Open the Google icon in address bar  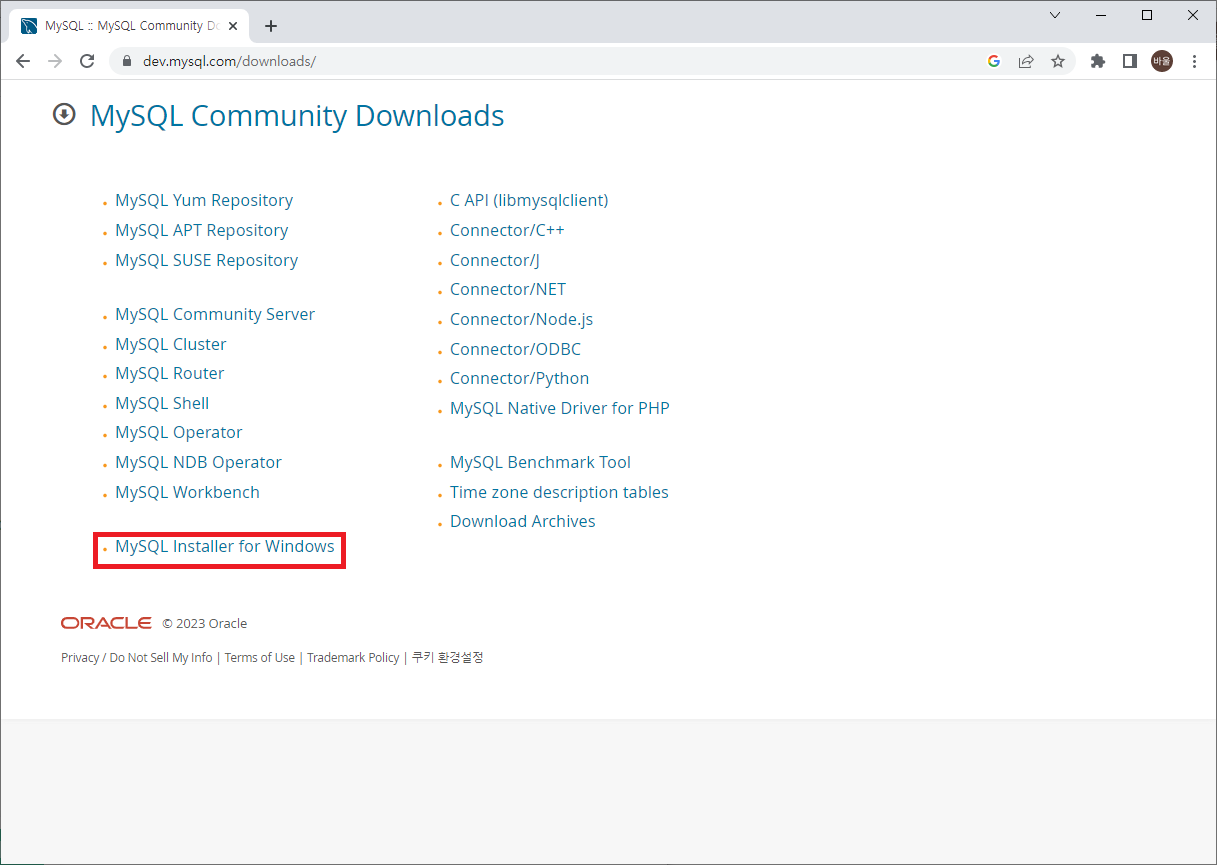pos(994,61)
